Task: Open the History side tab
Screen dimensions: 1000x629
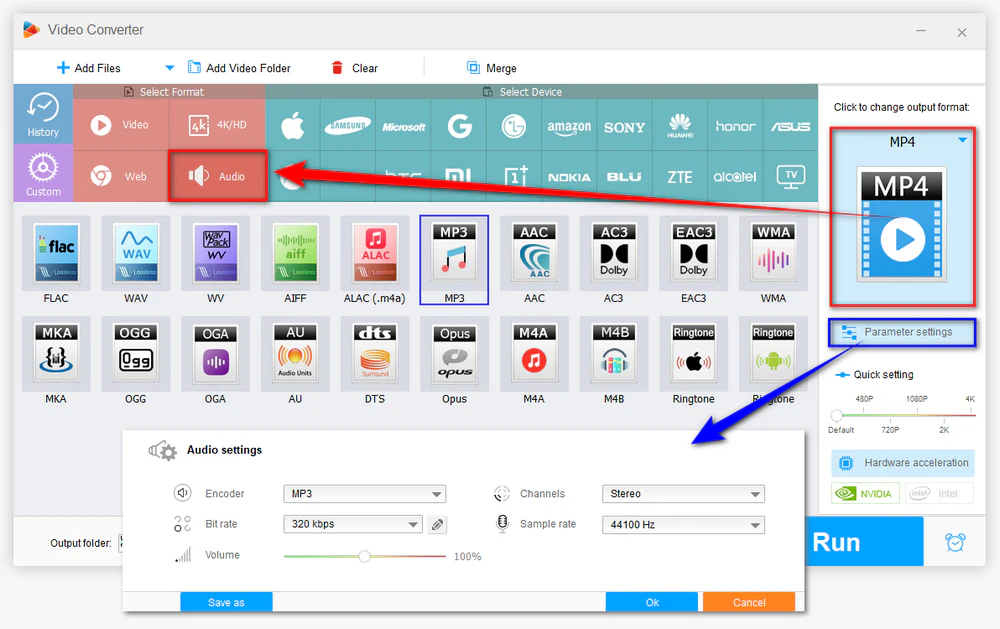Action: (43, 114)
